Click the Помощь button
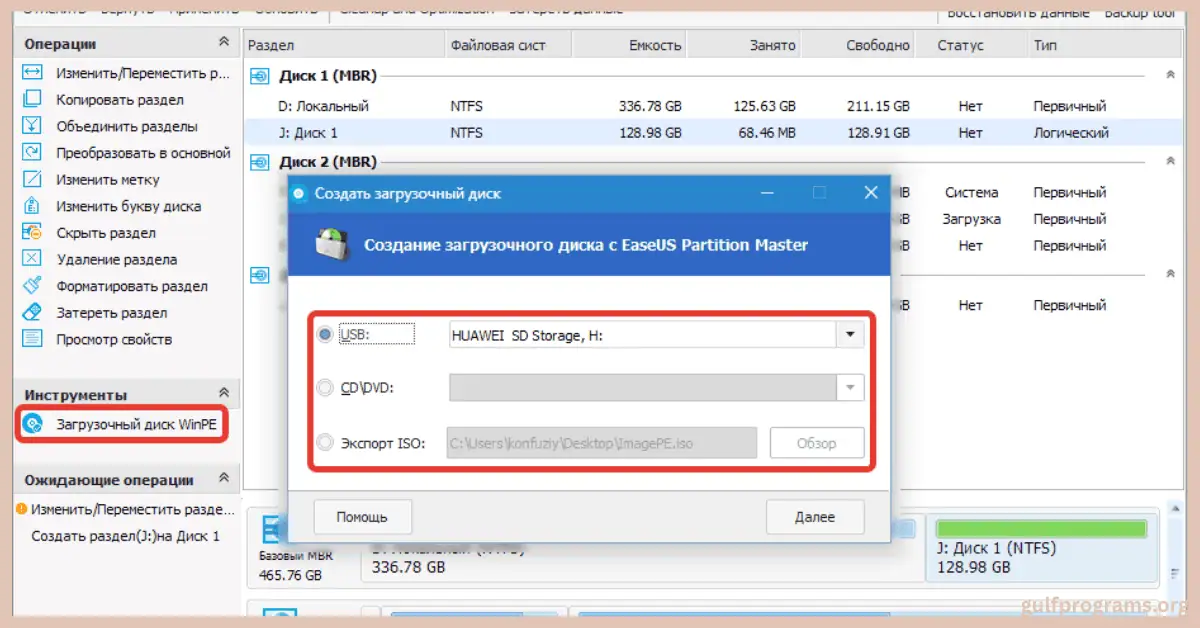This screenshot has width=1200, height=628. (362, 516)
